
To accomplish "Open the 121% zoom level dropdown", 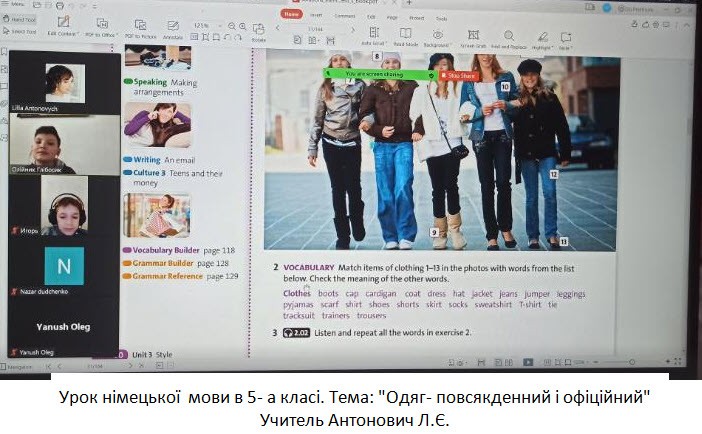I will pyautogui.click(x=208, y=25).
